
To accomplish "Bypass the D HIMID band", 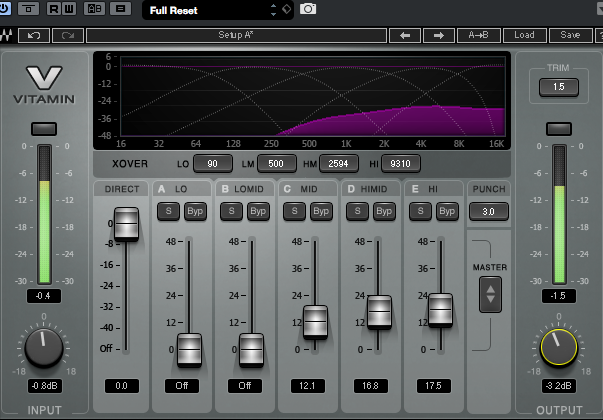I will tap(384, 211).
